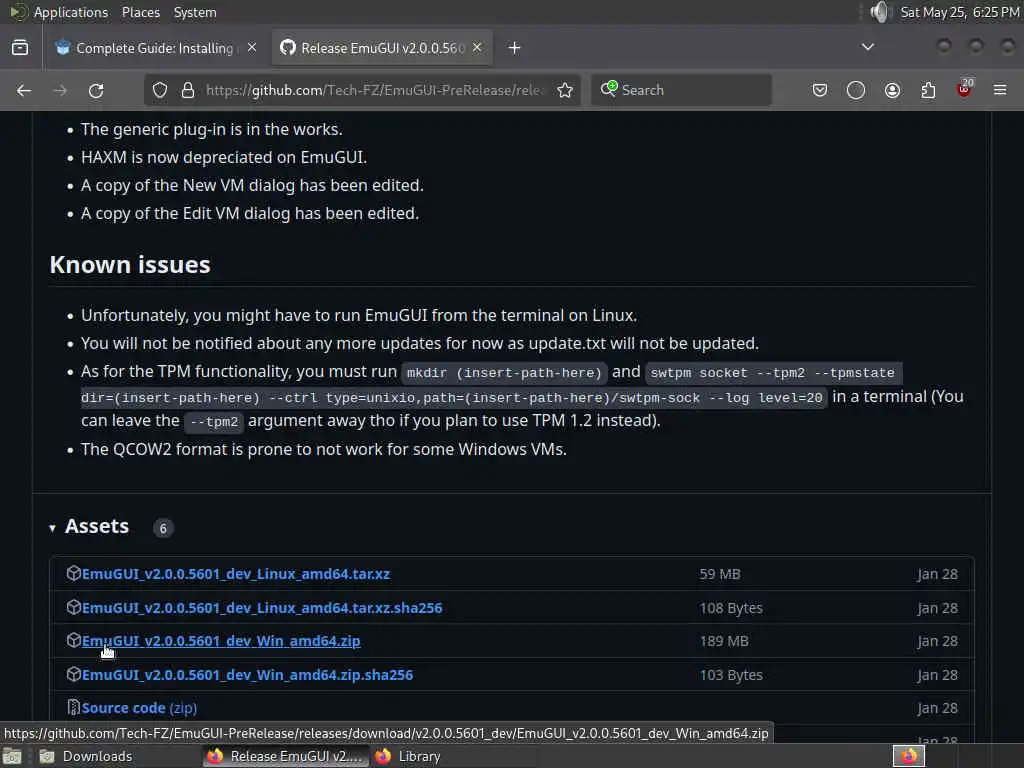Click the forward navigation arrow
1024x768 pixels.
(60, 90)
